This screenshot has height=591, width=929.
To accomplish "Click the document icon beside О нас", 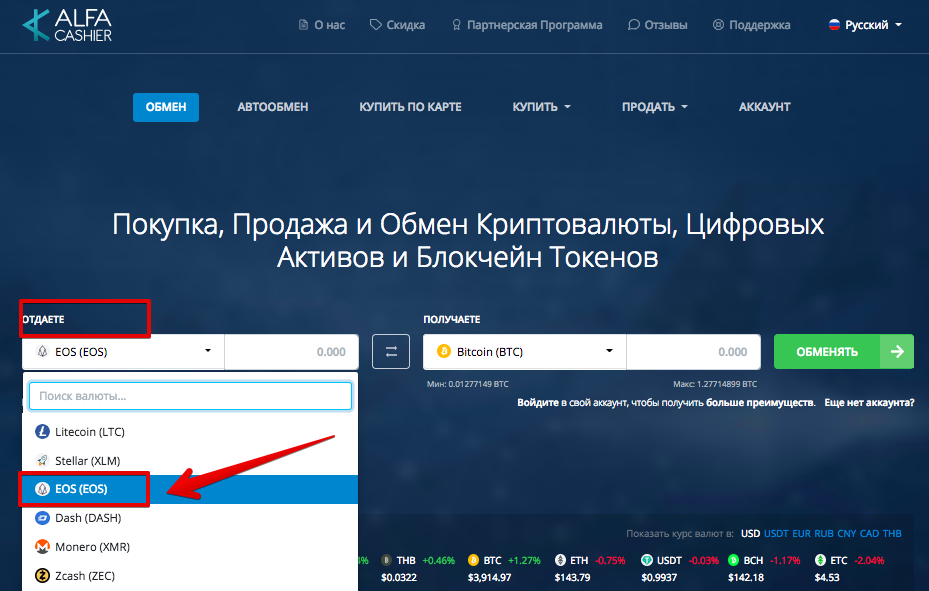I will point(303,25).
